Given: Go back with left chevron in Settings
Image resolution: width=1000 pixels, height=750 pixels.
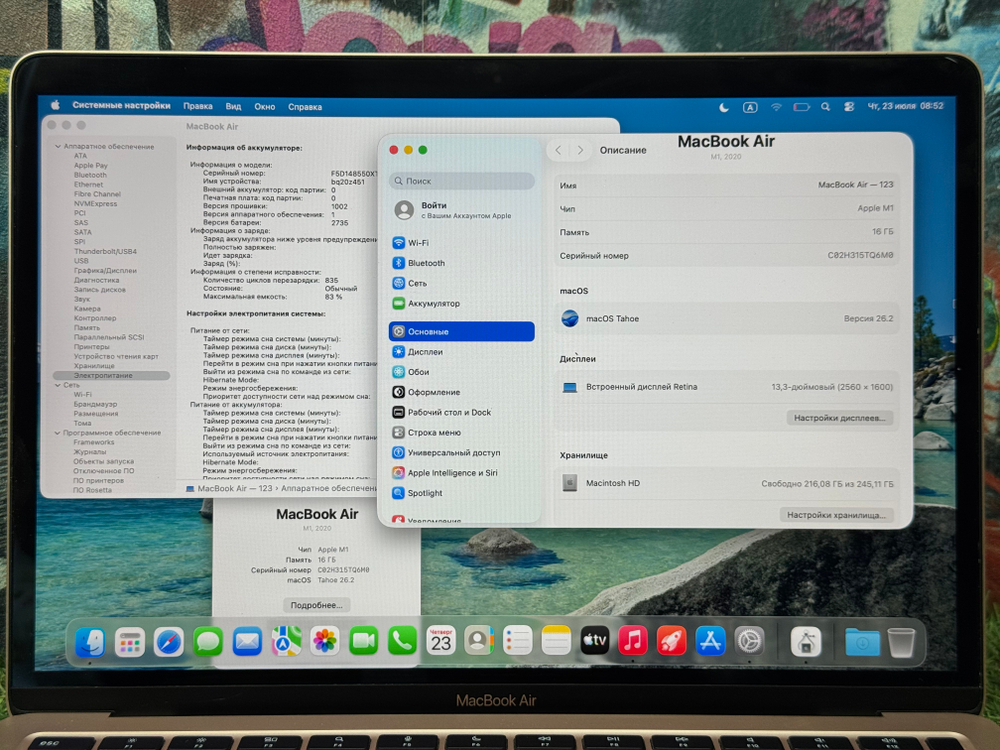Looking at the screenshot, I should pyautogui.click(x=558, y=150).
